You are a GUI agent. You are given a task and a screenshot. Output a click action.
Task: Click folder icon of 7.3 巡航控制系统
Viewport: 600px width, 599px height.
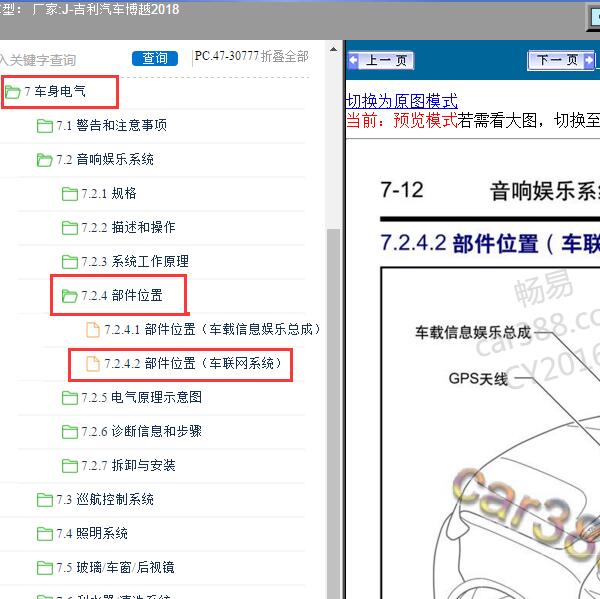(x=44, y=500)
